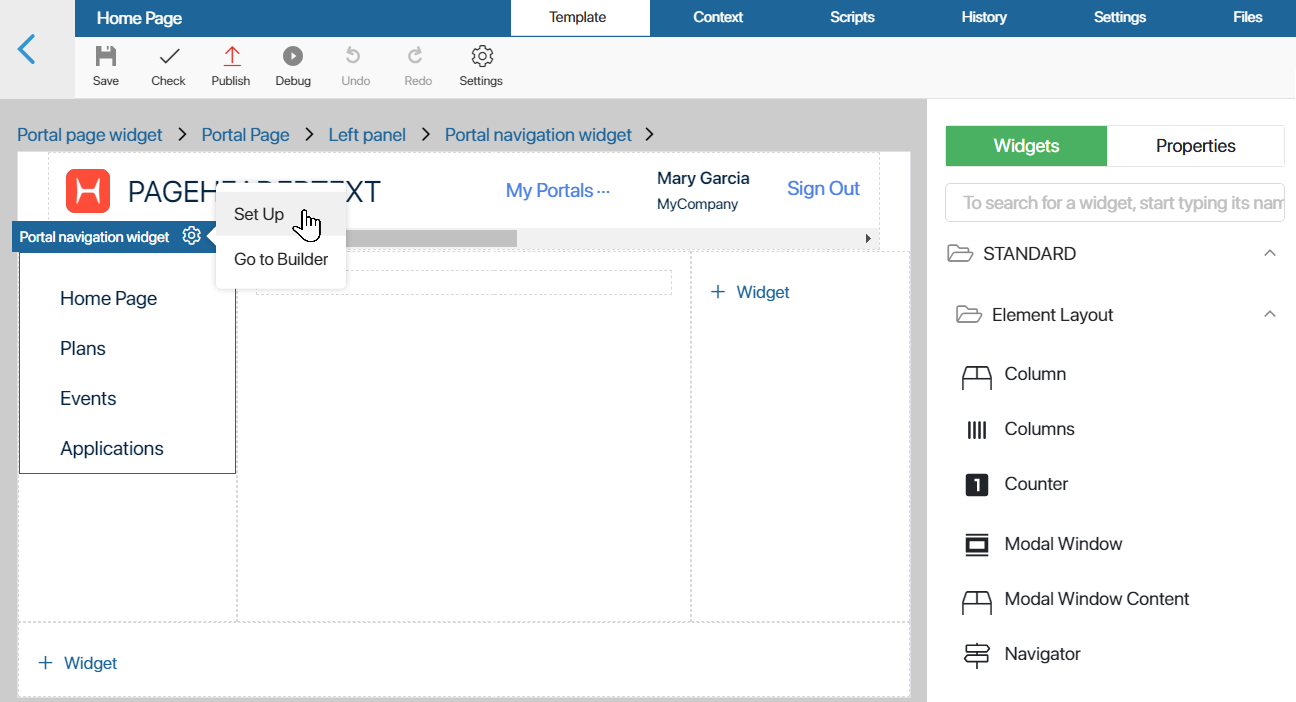The width and height of the screenshot is (1296, 702).
Task: Add a widget in the bottom area
Action: pyautogui.click(x=77, y=663)
